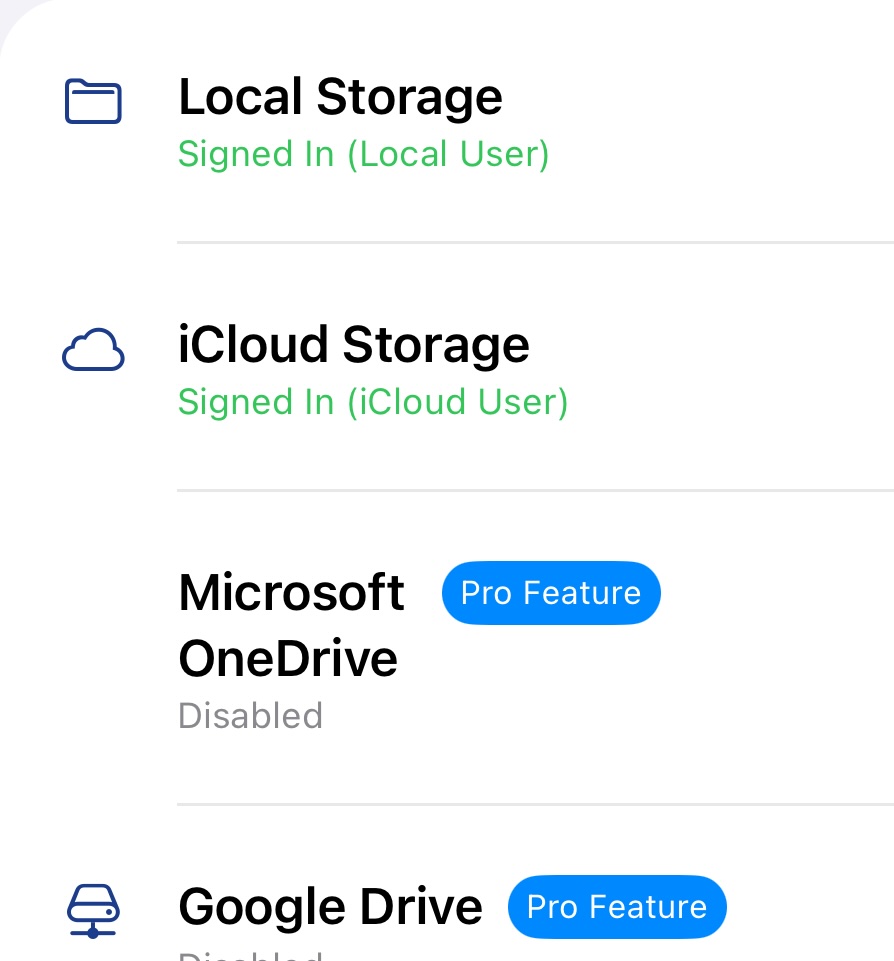This screenshot has height=961, width=894.
Task: Tap Pro Feature badge beside Google Drive
Action: [617, 907]
